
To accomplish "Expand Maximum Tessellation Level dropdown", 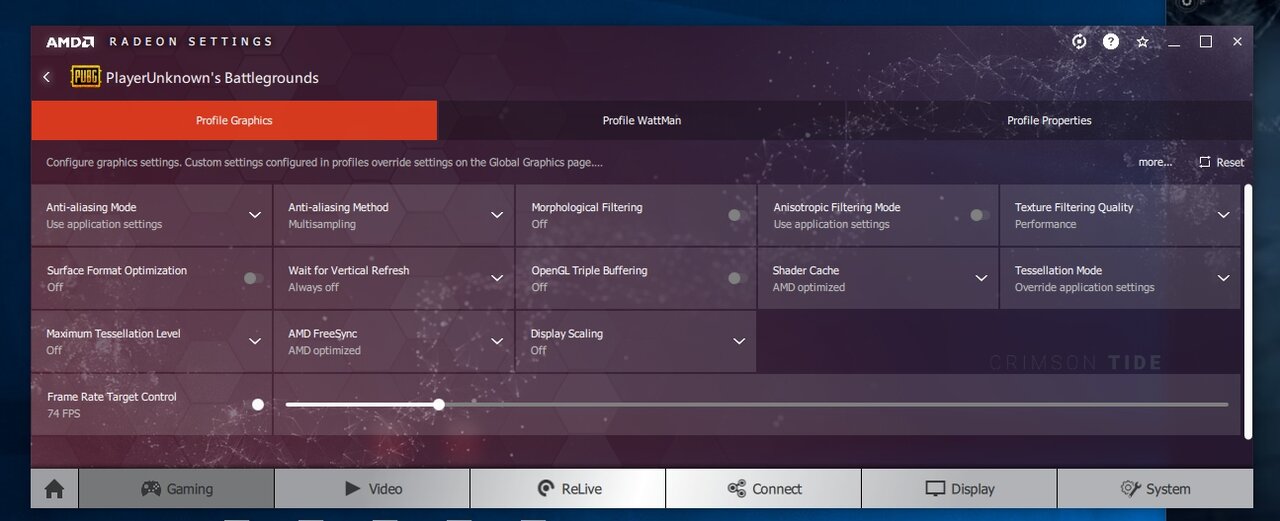I will pyautogui.click(x=255, y=341).
